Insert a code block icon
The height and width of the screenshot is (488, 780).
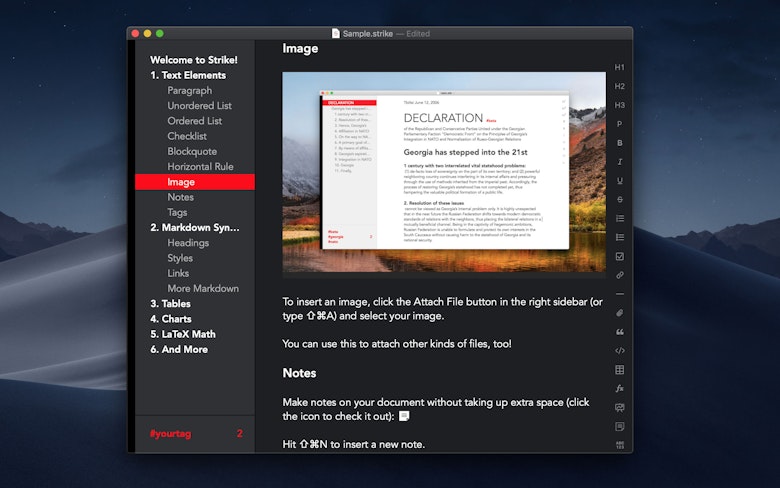pos(619,351)
